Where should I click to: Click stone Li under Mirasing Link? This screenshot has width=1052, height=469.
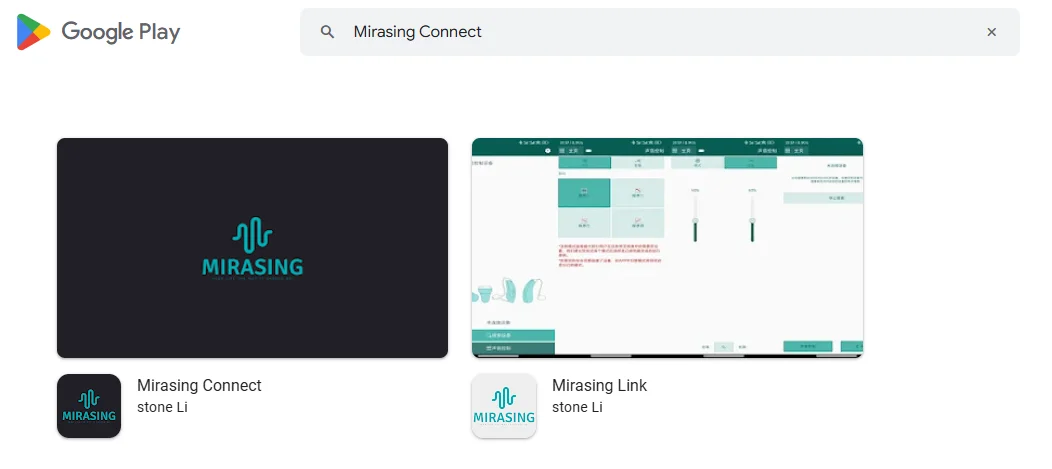(x=577, y=407)
